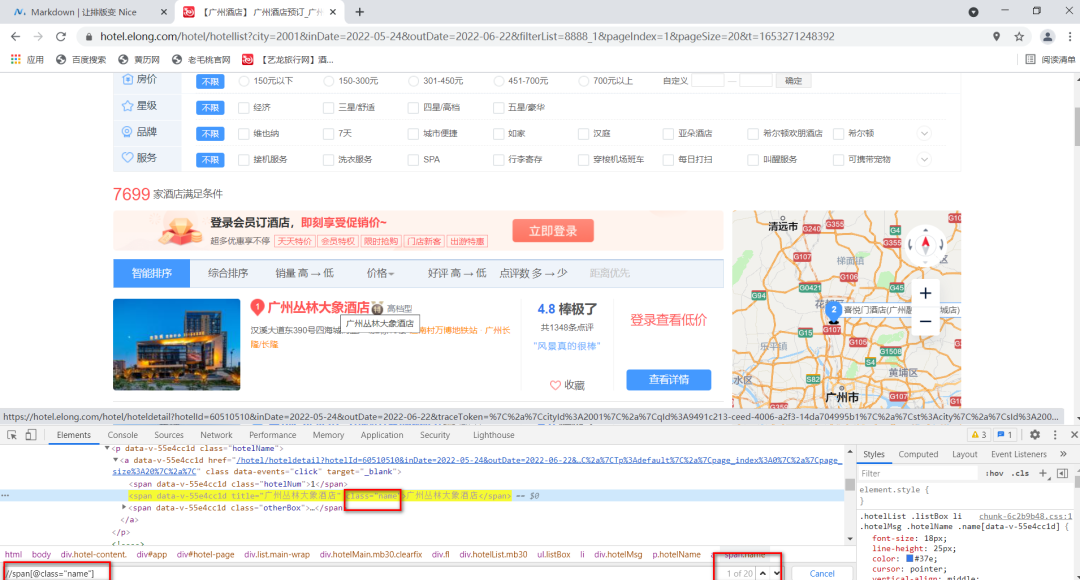The image size is (1080, 580).
Task: Open the apps shortcut in bookmarks bar
Action: coord(28,60)
